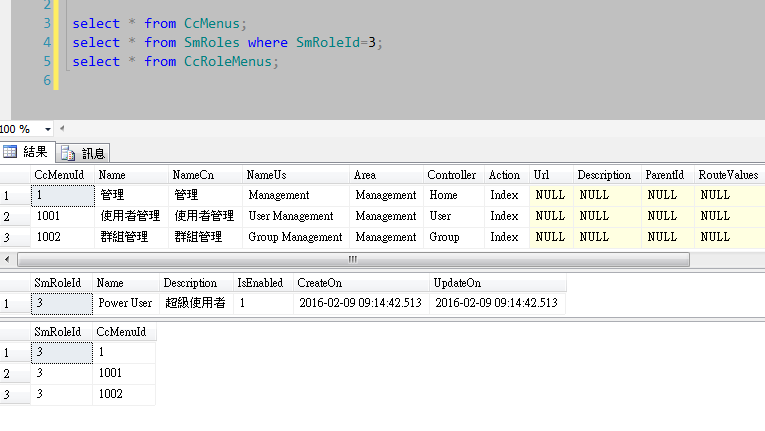Image resolution: width=765 pixels, height=431 pixels.
Task: Click the editor scroll-left arrow beside zoom
Action: coord(62,129)
